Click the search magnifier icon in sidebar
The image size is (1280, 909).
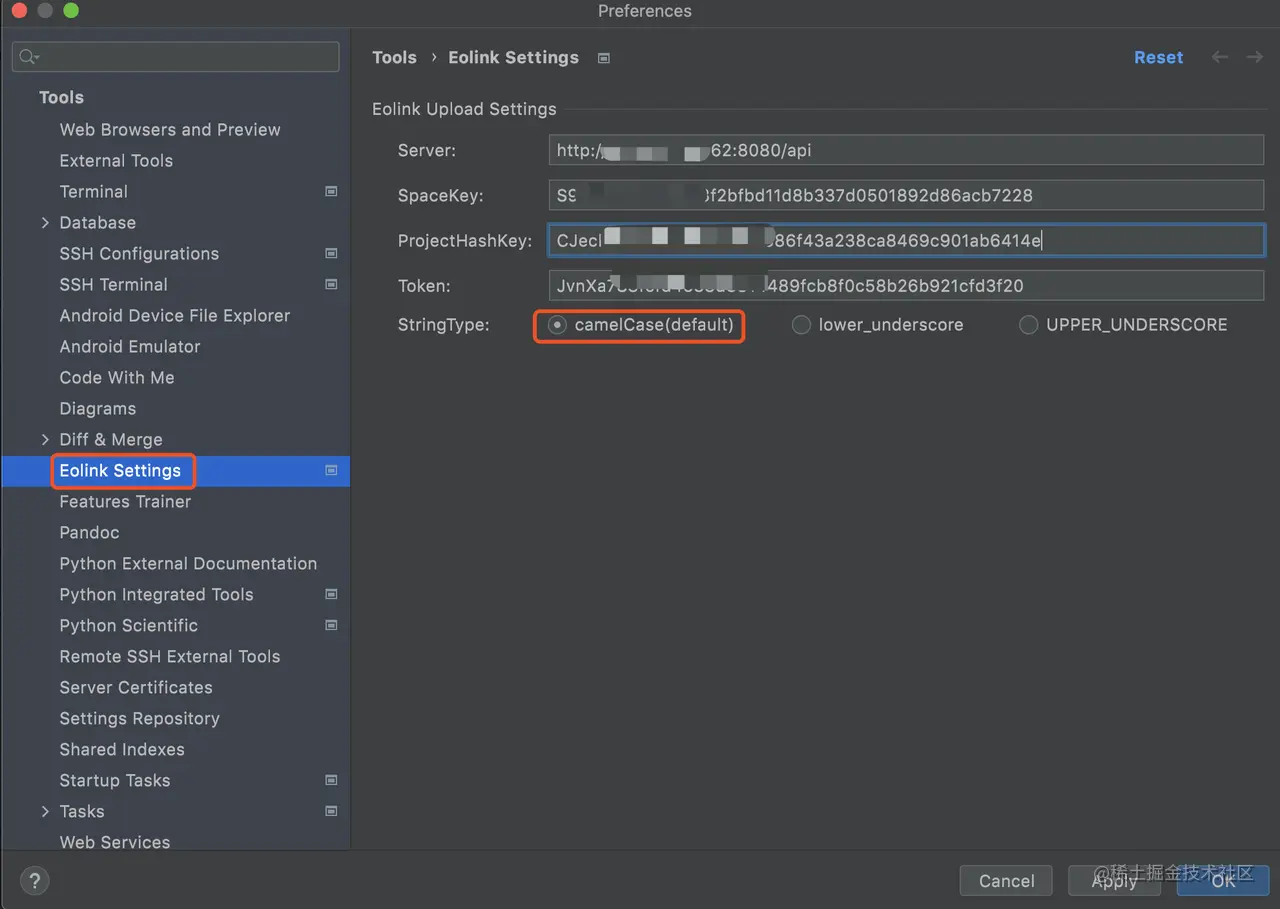(x=28, y=57)
